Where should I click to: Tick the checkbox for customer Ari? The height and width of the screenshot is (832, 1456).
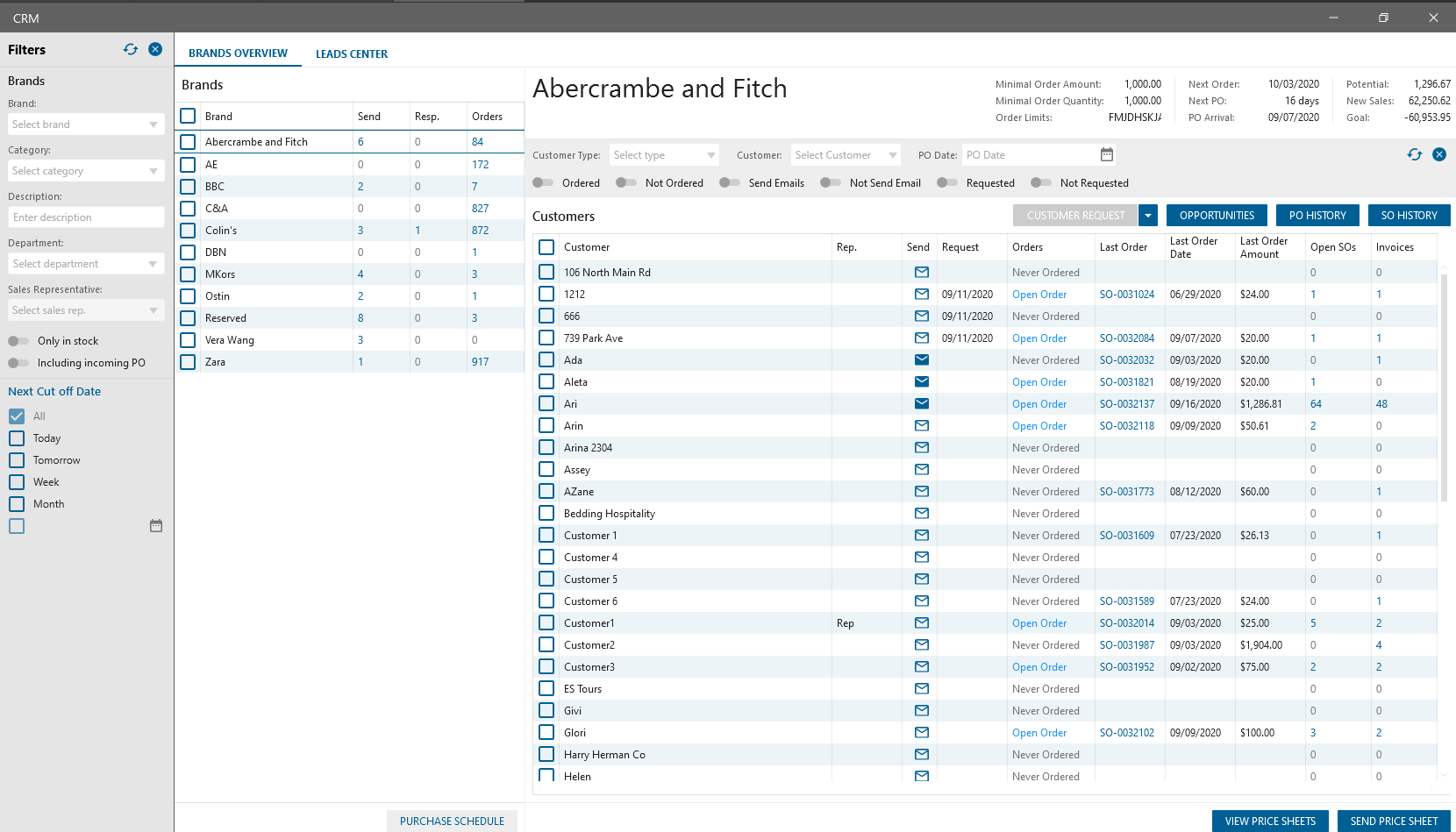(x=546, y=404)
